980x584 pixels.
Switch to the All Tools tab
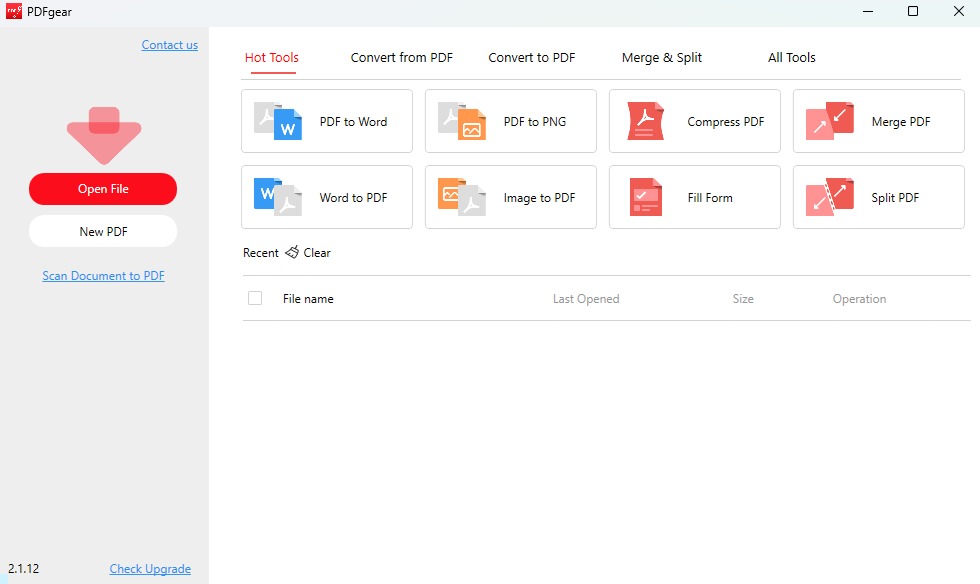[x=791, y=57]
